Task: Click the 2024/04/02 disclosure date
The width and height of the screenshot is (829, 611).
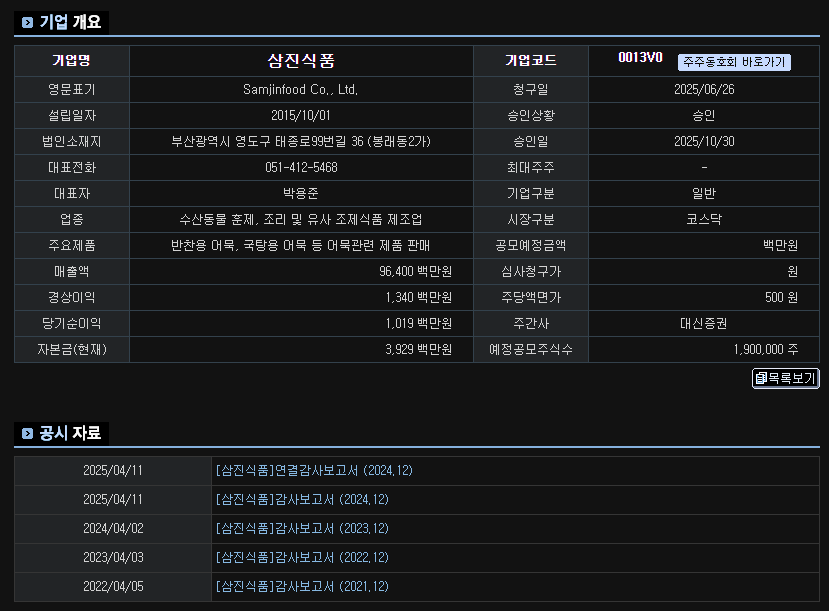Action: click(x=113, y=529)
